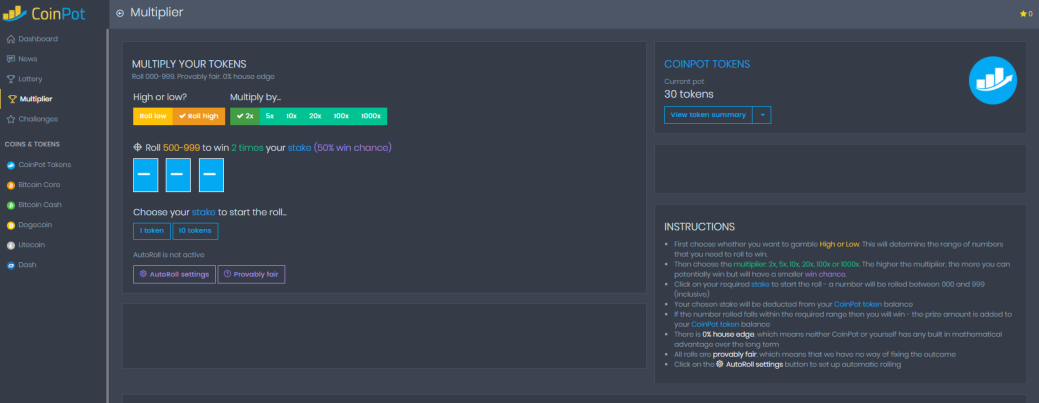The width and height of the screenshot is (1039, 403).
Task: Click the star counter icon at top right
Action: [1024, 13]
